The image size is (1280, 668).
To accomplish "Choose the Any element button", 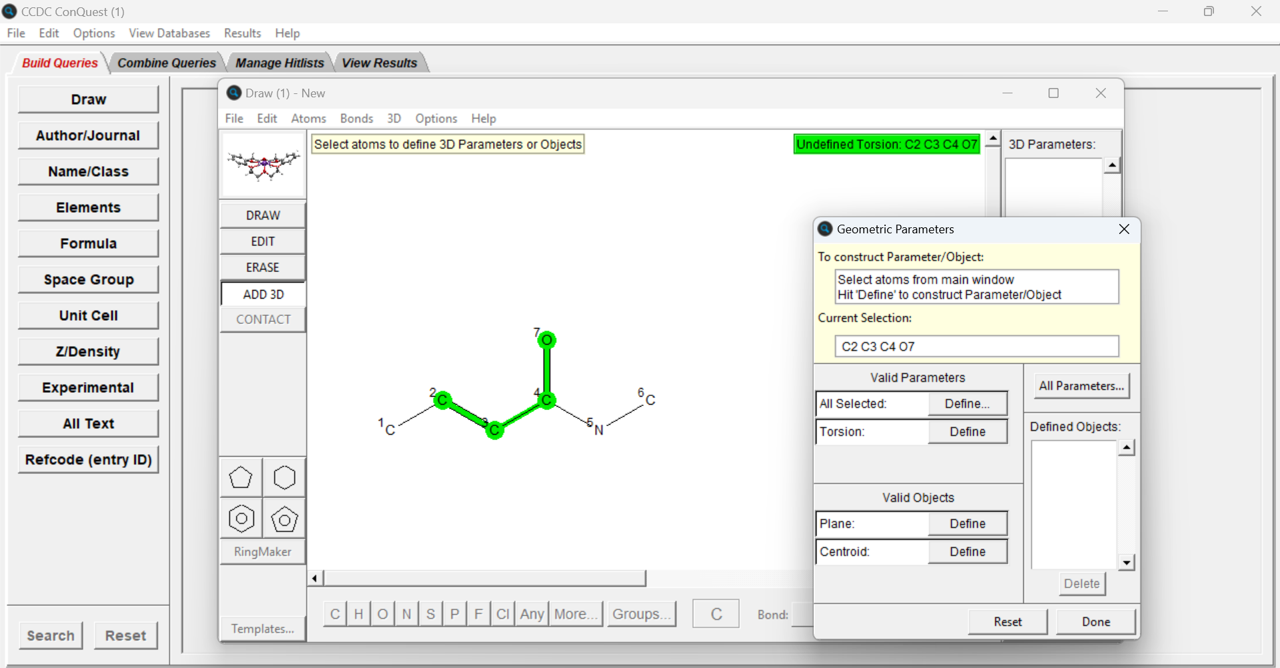I will [531, 613].
